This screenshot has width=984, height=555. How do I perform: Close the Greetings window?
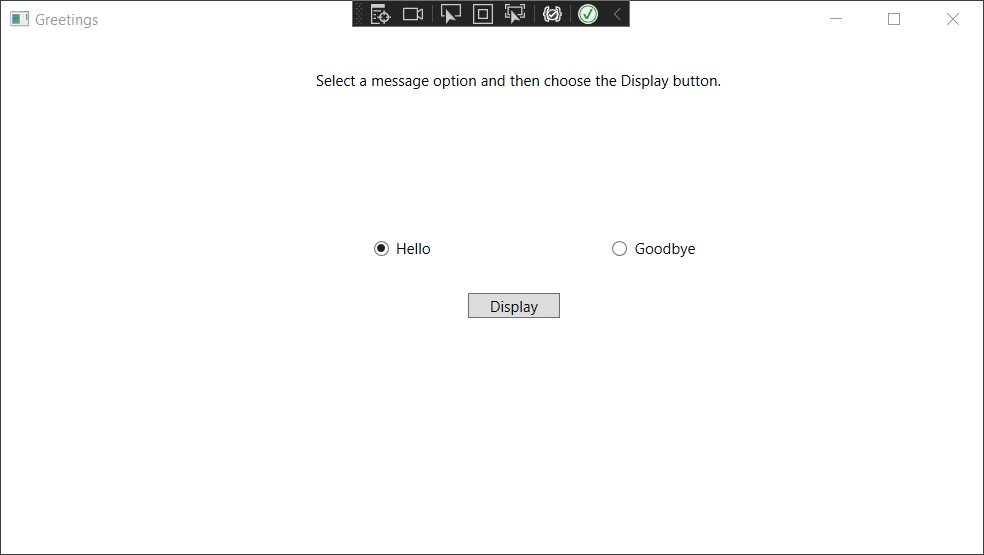click(x=953, y=19)
